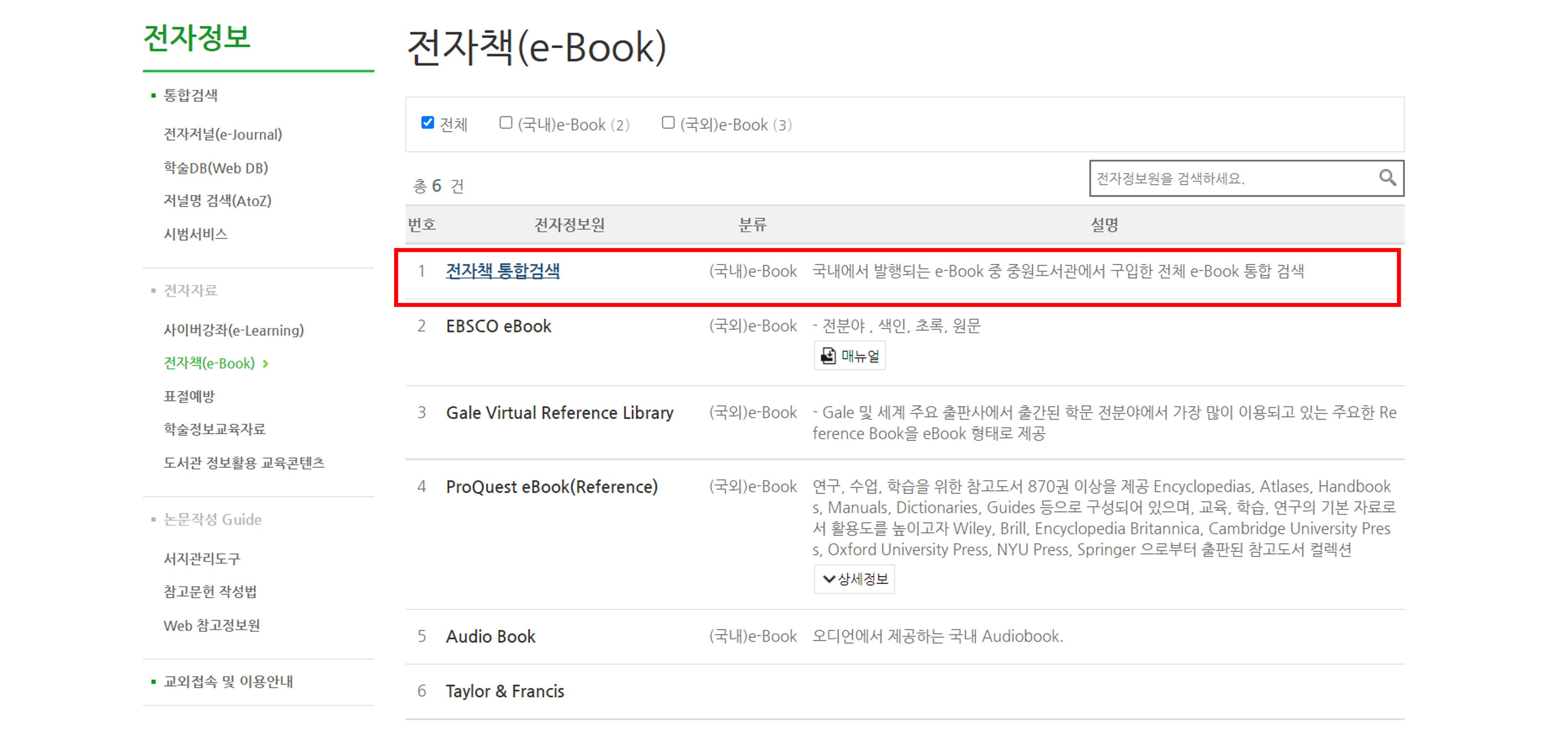Check the (국외)e-Book filter checkbox
The width and height of the screenshot is (1568, 752).
[x=668, y=123]
